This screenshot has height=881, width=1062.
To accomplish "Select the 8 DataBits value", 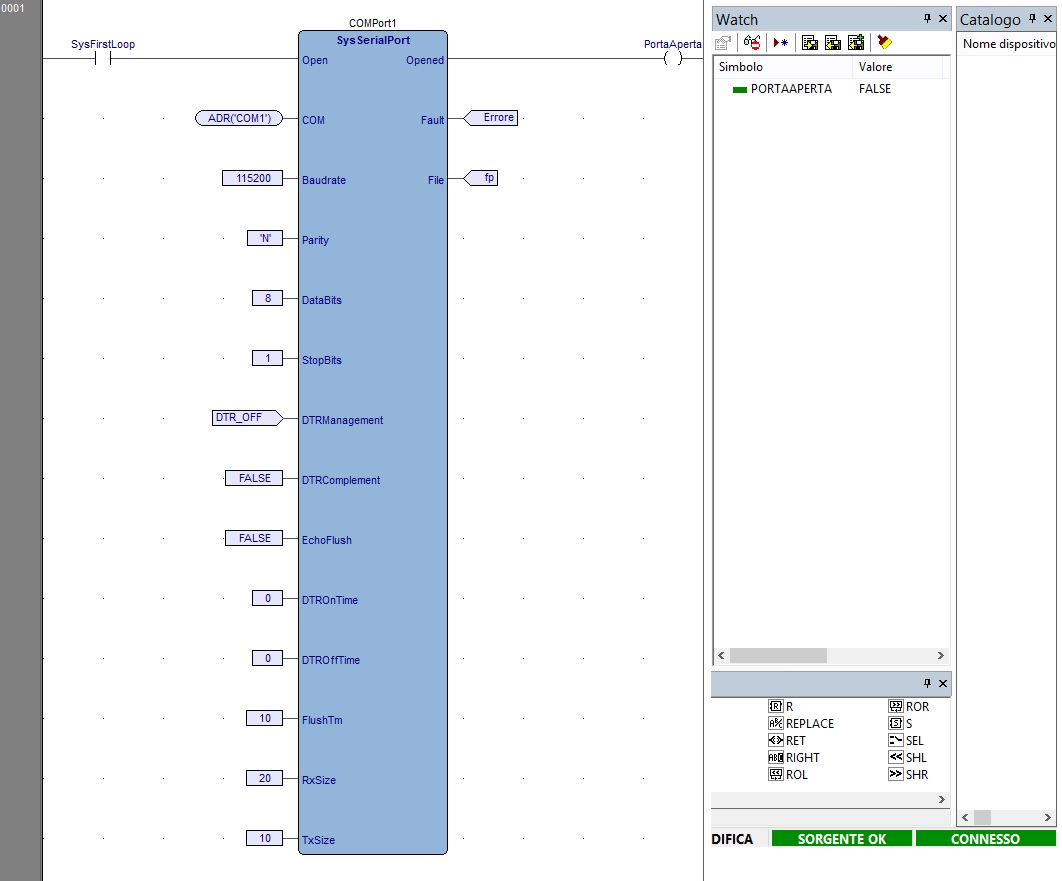I will pyautogui.click(x=268, y=298).
